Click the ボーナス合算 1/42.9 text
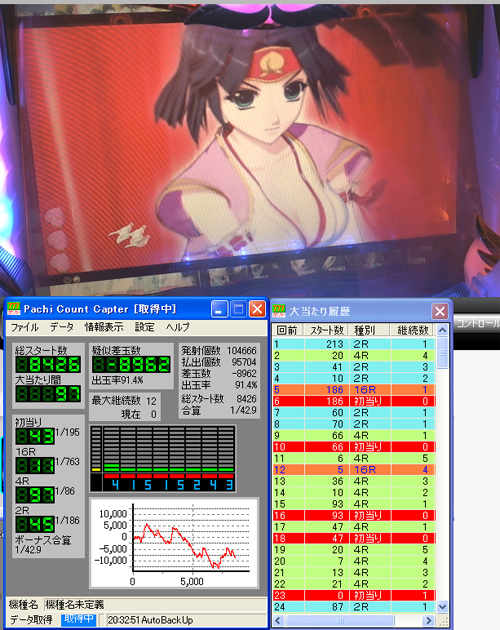The height and width of the screenshot is (630, 500). 43,544
